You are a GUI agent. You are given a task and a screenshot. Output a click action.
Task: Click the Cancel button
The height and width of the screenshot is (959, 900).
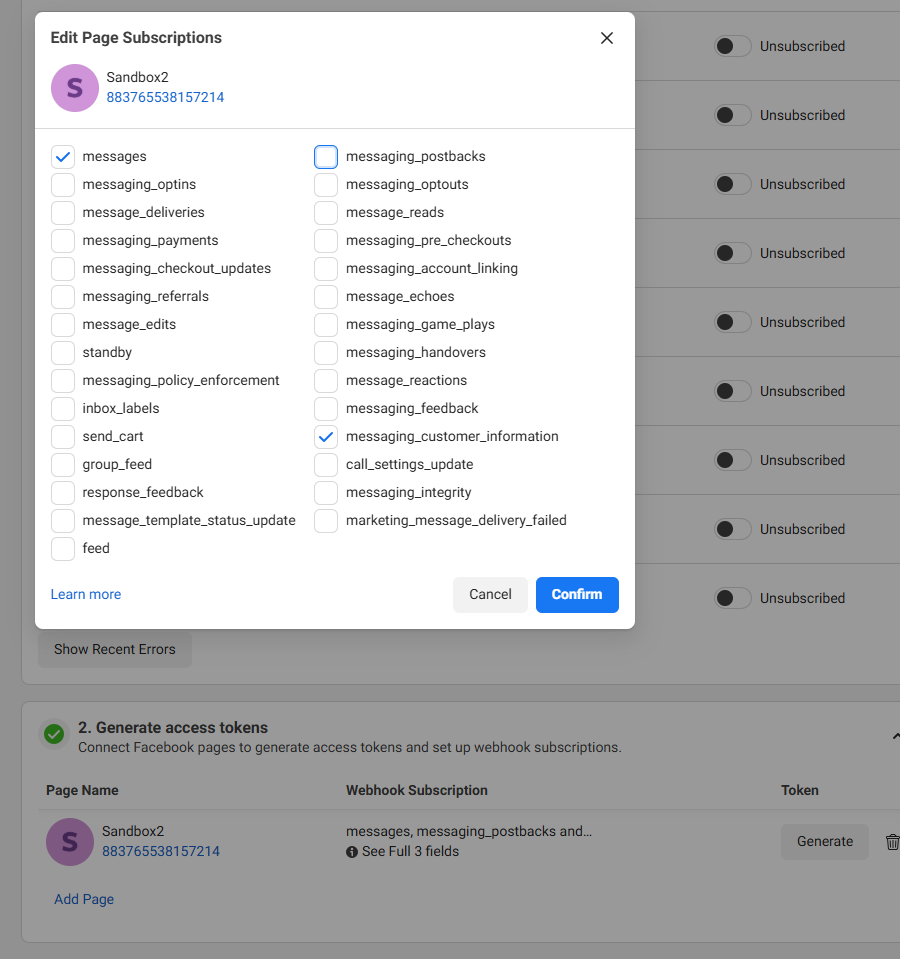point(490,594)
